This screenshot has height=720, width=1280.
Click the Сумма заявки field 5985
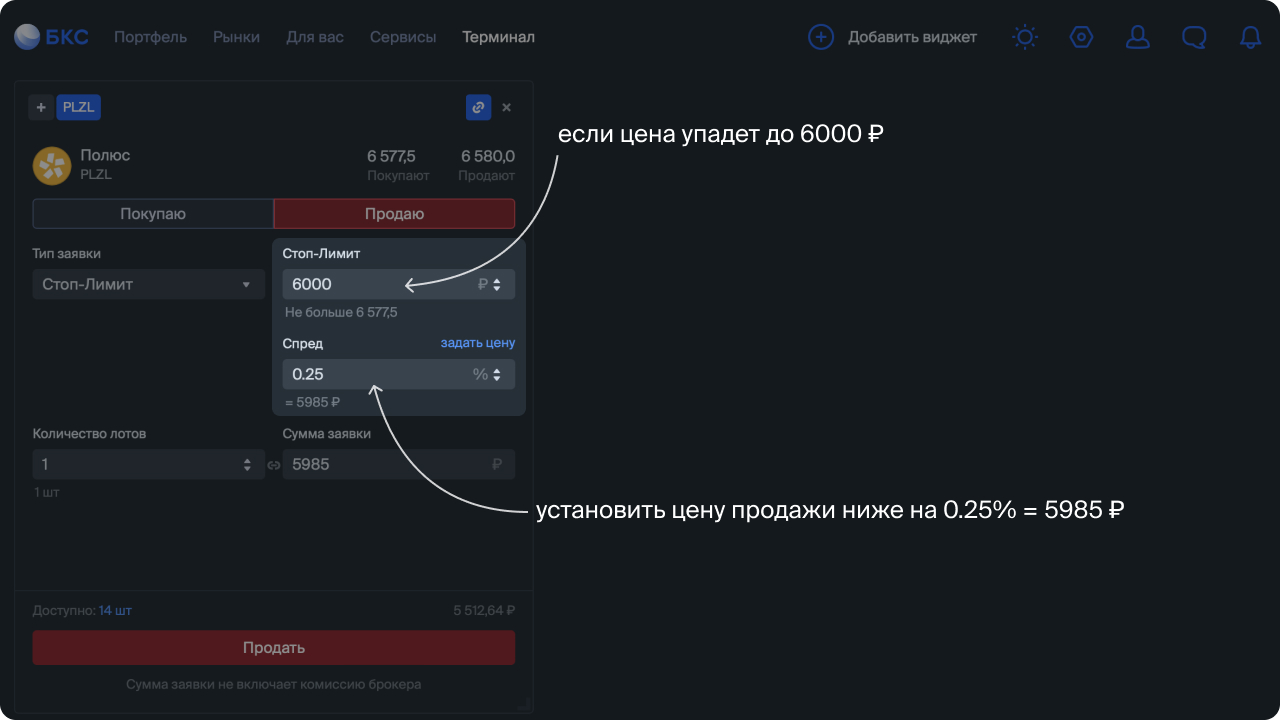coord(399,464)
